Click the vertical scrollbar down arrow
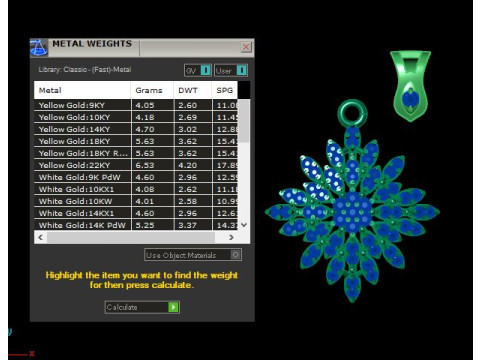480x360 pixels. 244,225
